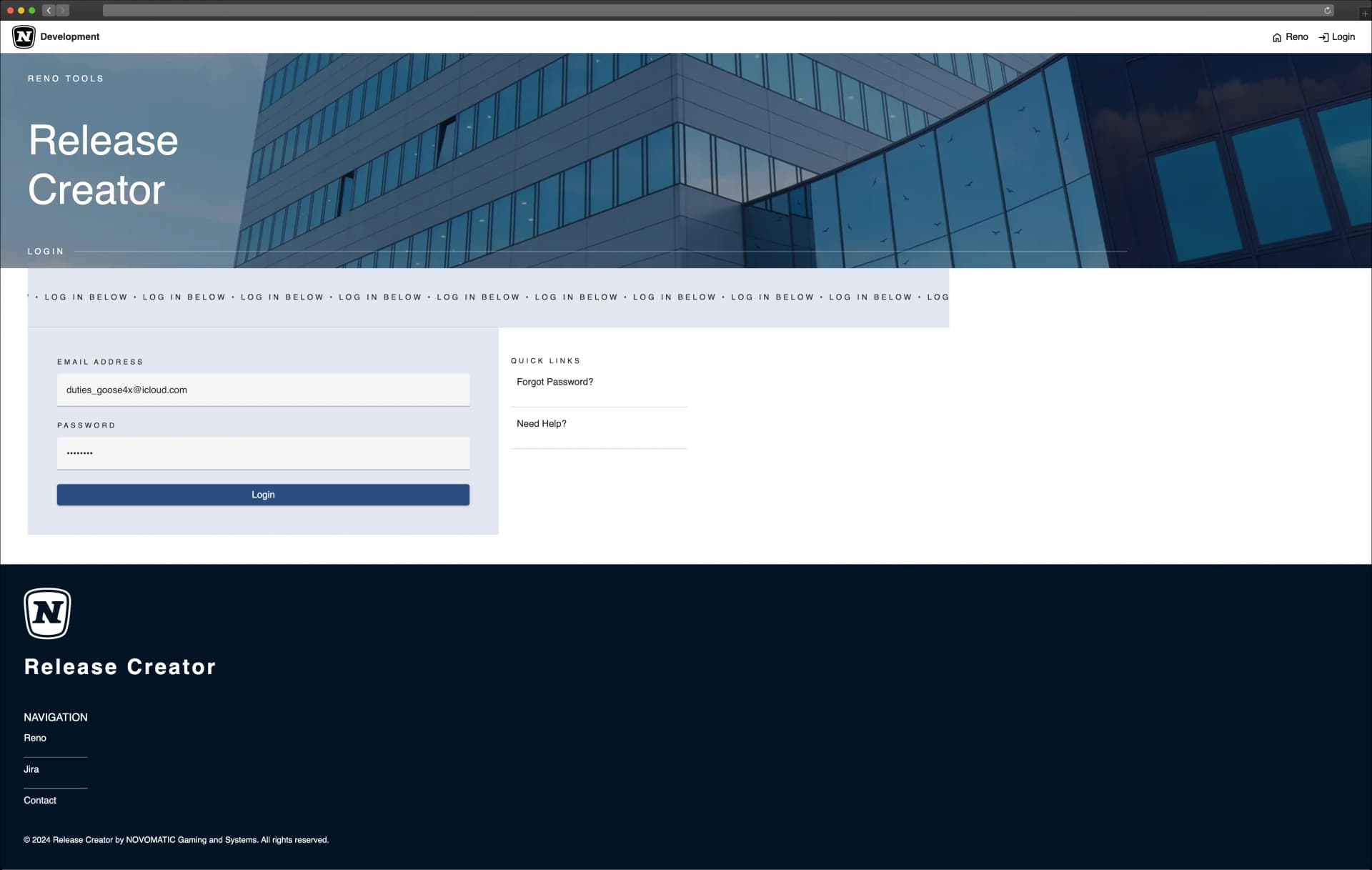Open a new browser tab with plus

point(1364,14)
